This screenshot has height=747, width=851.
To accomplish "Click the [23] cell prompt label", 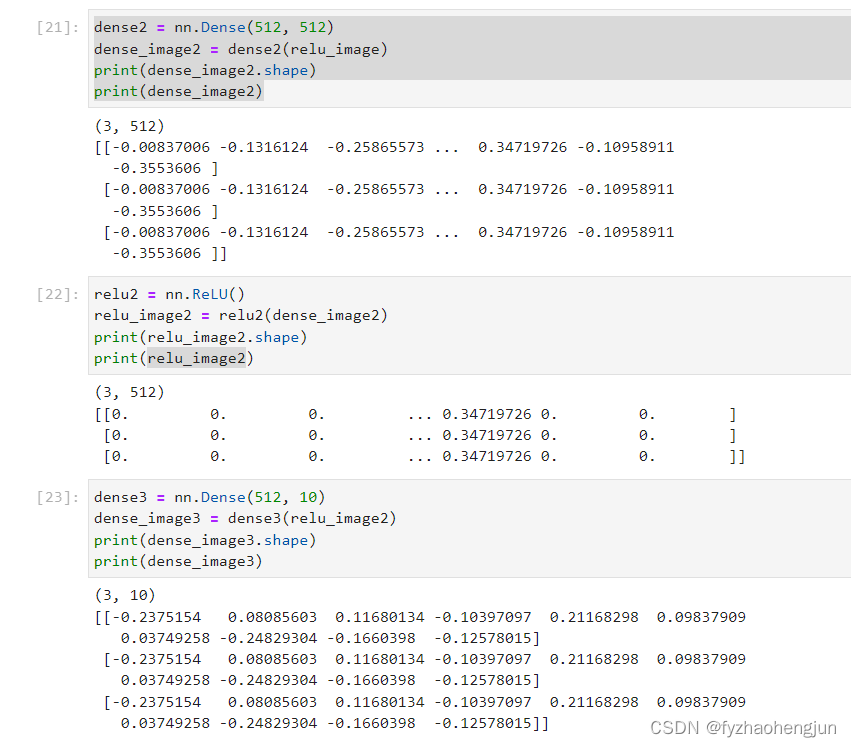I will [x=58, y=497].
